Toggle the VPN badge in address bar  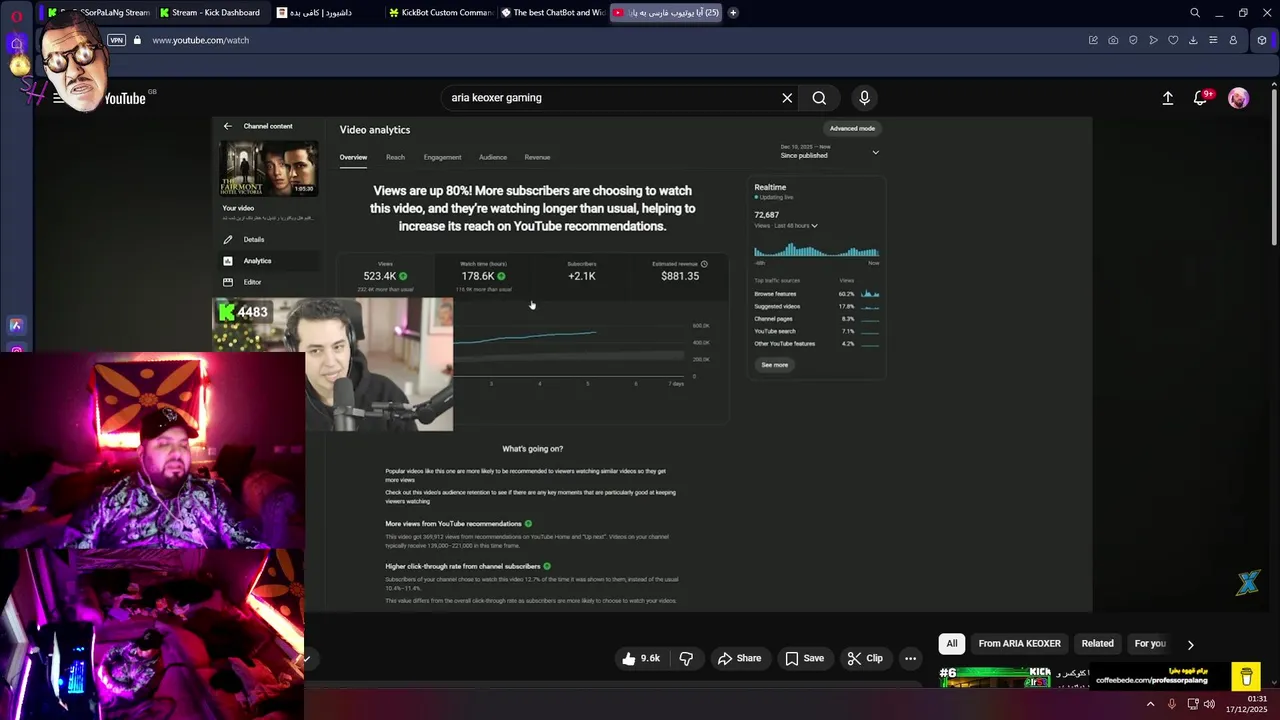point(116,40)
